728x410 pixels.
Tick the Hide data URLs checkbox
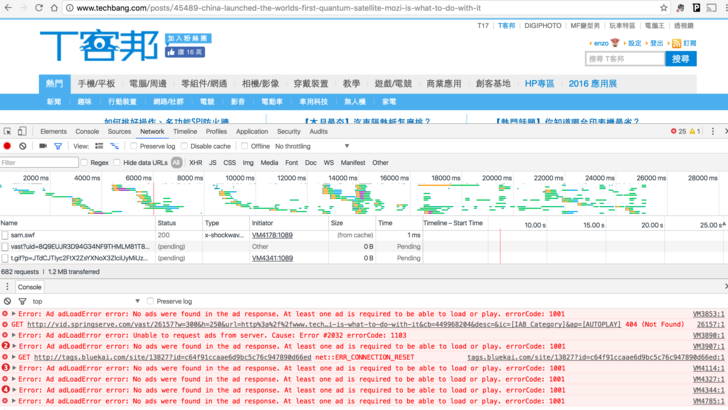[118, 162]
